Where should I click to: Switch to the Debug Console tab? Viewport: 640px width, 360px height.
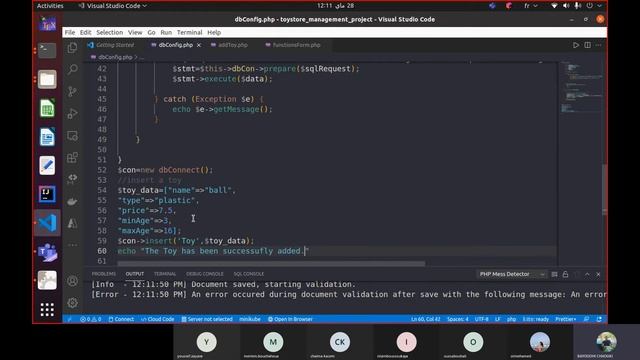click(204, 274)
